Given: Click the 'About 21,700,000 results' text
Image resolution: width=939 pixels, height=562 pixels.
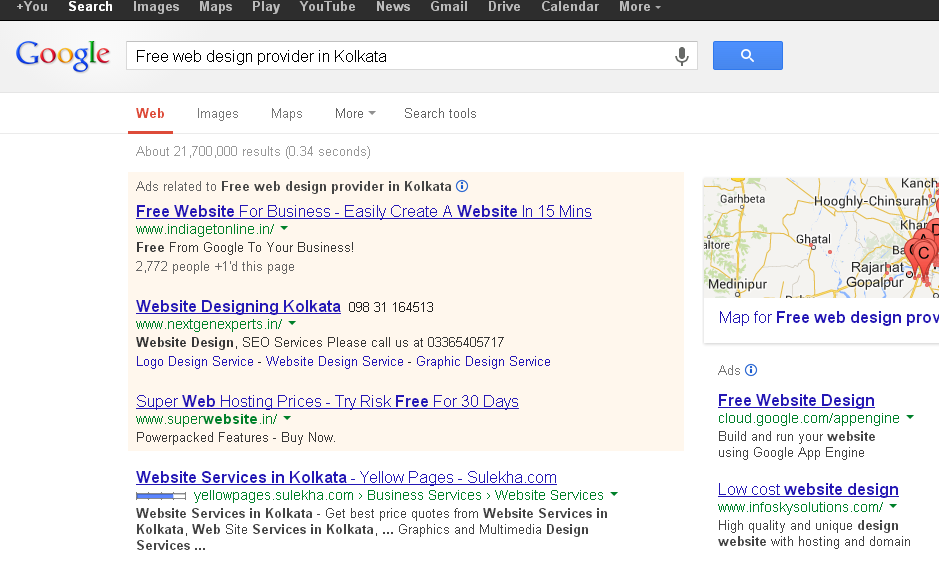Looking at the screenshot, I should pos(253,152).
